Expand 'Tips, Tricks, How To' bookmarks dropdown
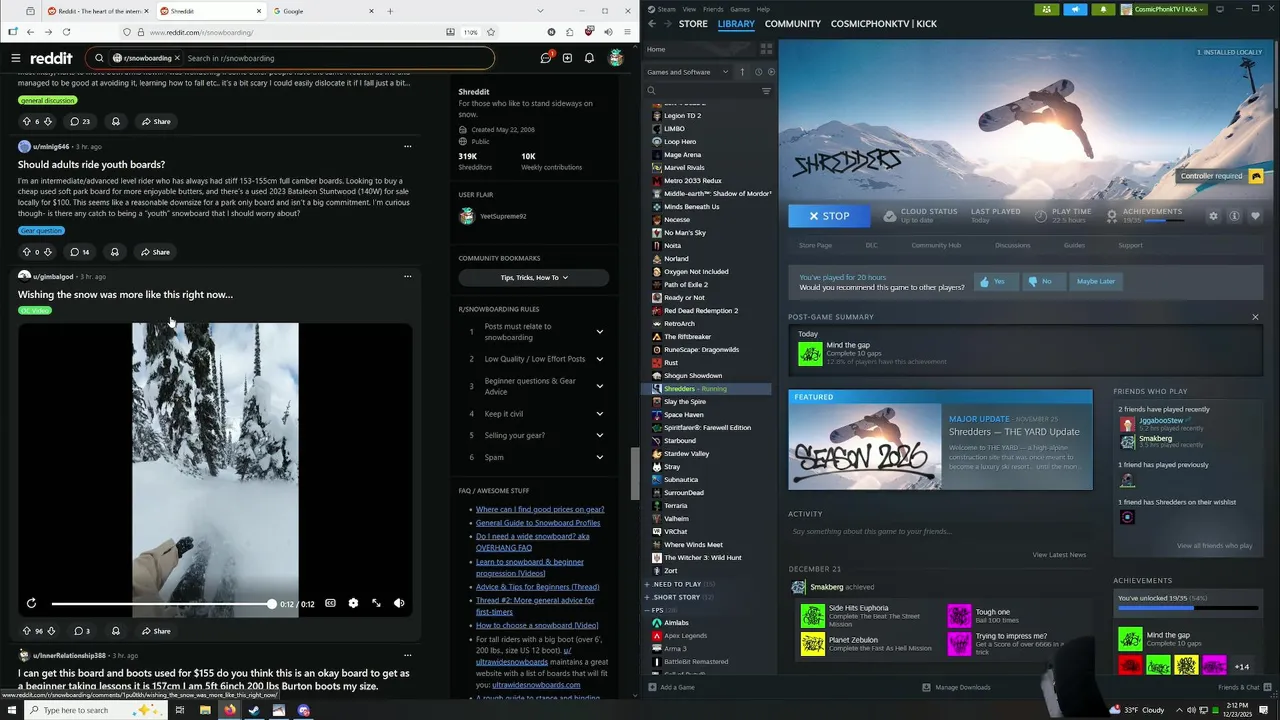This screenshot has width=1280, height=720. coord(534,277)
